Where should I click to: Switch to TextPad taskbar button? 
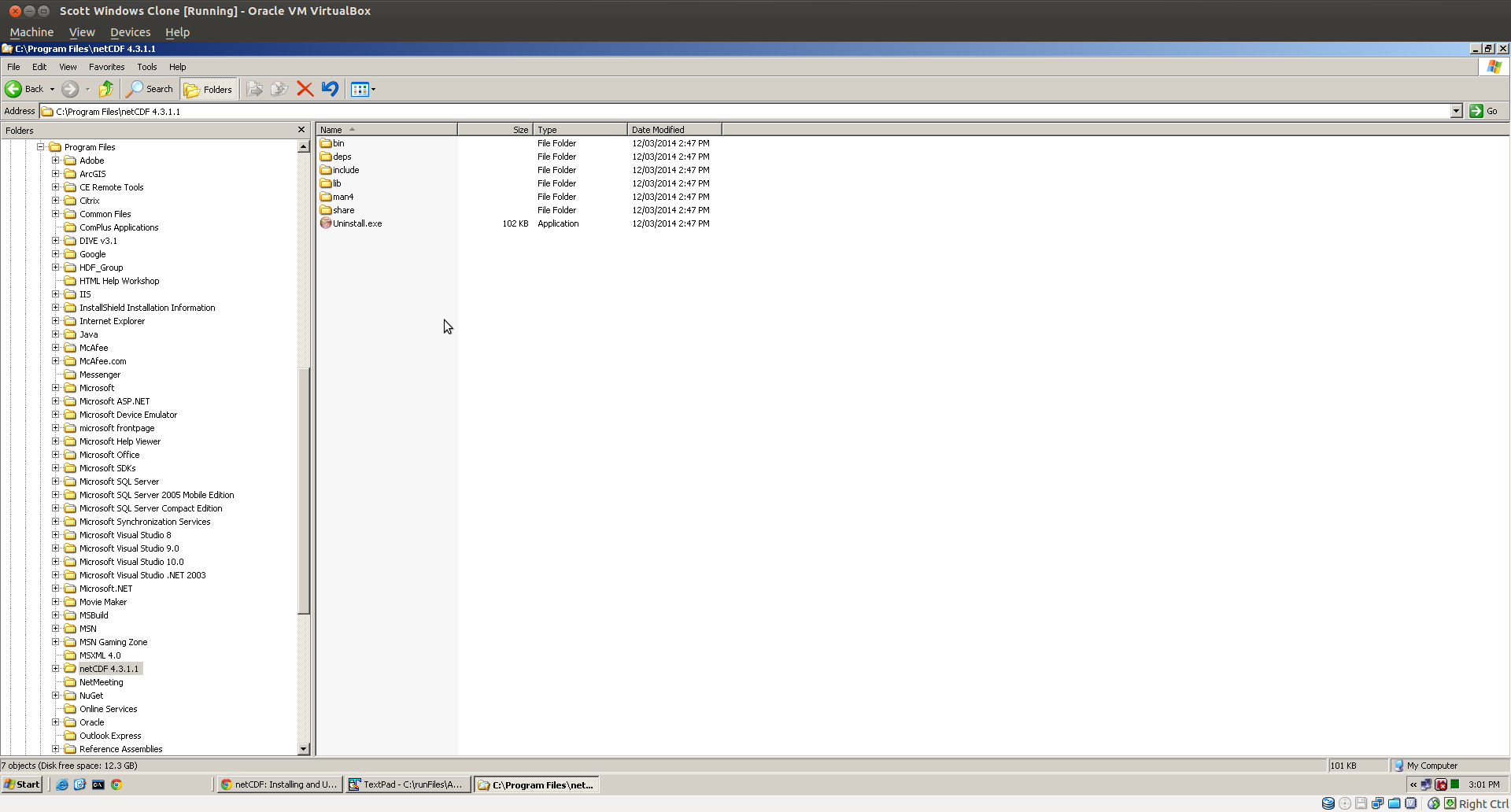(x=408, y=784)
